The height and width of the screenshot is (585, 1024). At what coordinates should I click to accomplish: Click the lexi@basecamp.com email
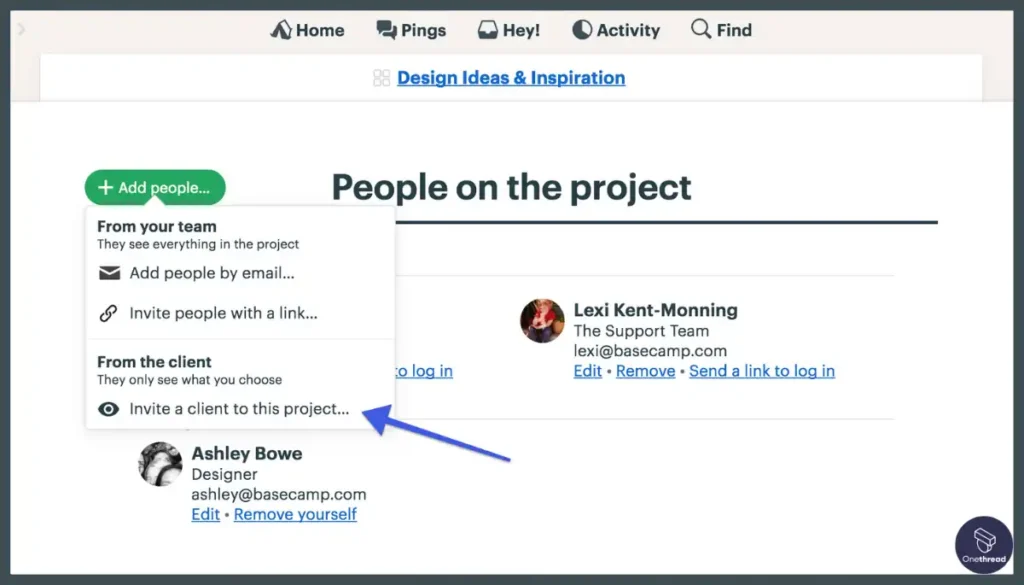click(650, 351)
